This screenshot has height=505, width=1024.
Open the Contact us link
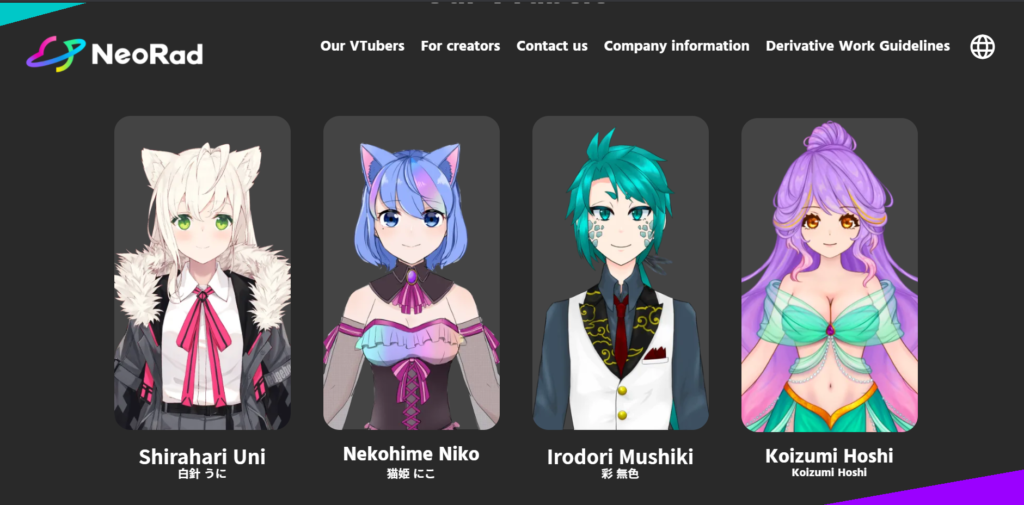(x=552, y=46)
